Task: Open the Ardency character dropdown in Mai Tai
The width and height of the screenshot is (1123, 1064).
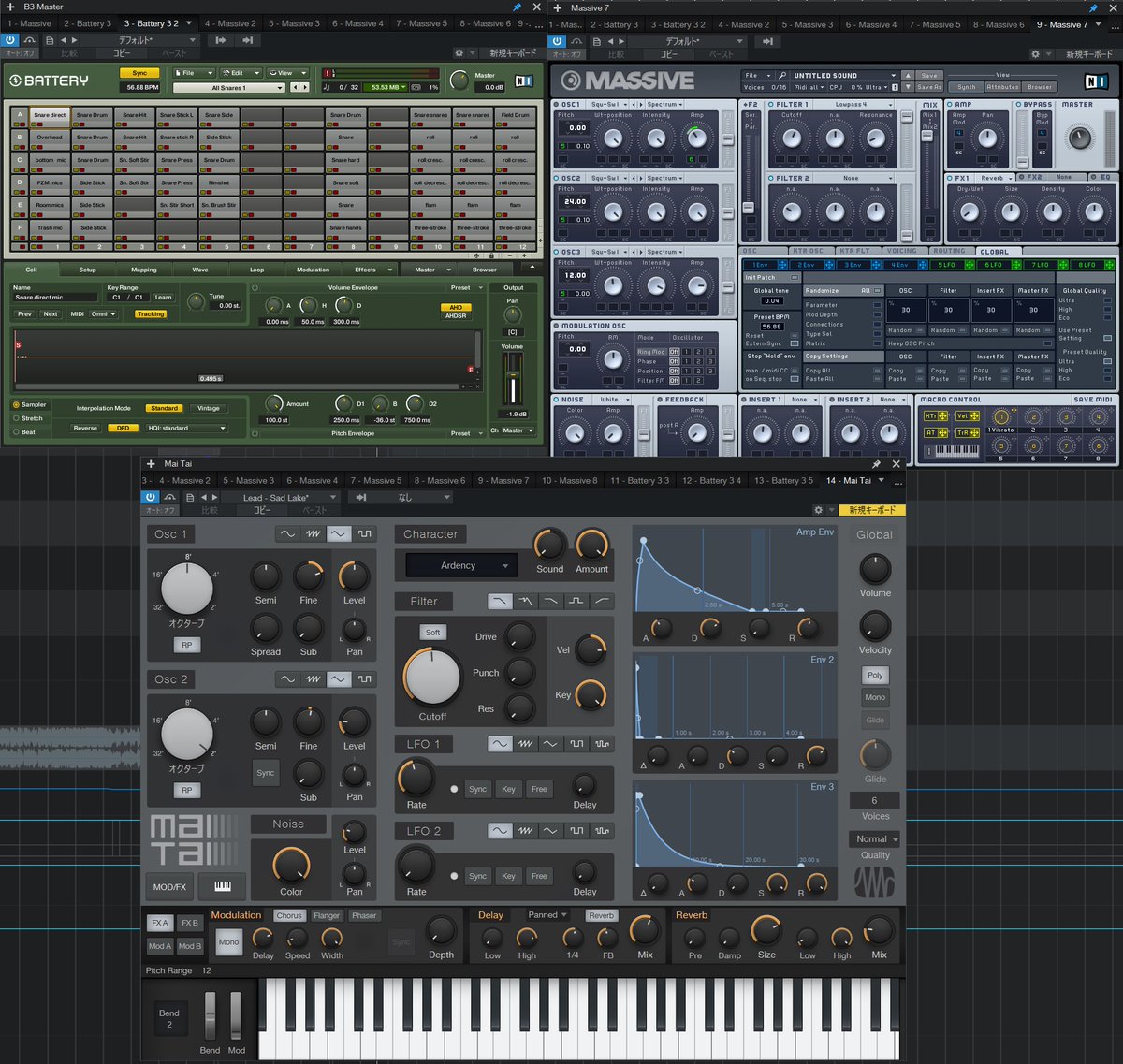Action: tap(462, 565)
